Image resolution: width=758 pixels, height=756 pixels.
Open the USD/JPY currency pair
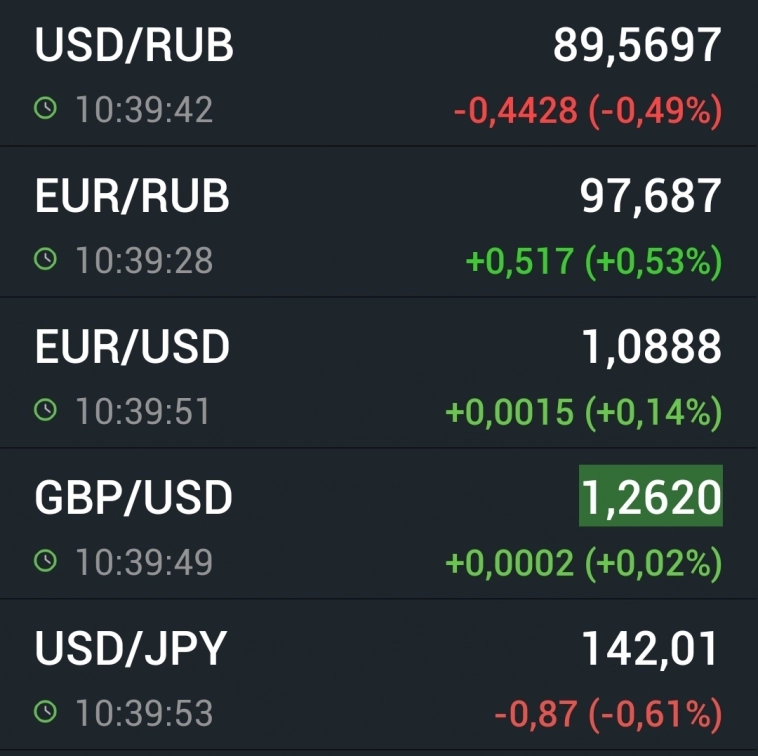131,649
